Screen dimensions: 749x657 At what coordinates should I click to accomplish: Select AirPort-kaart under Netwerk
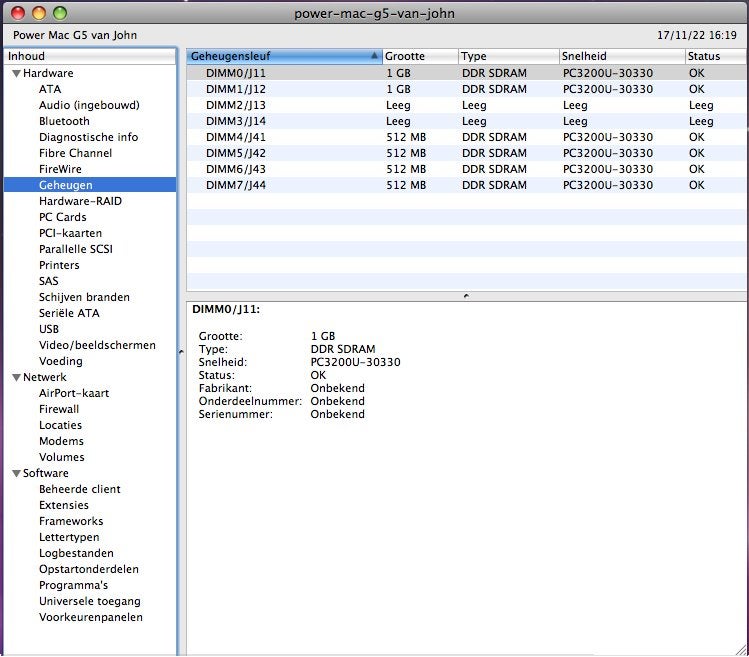point(74,393)
